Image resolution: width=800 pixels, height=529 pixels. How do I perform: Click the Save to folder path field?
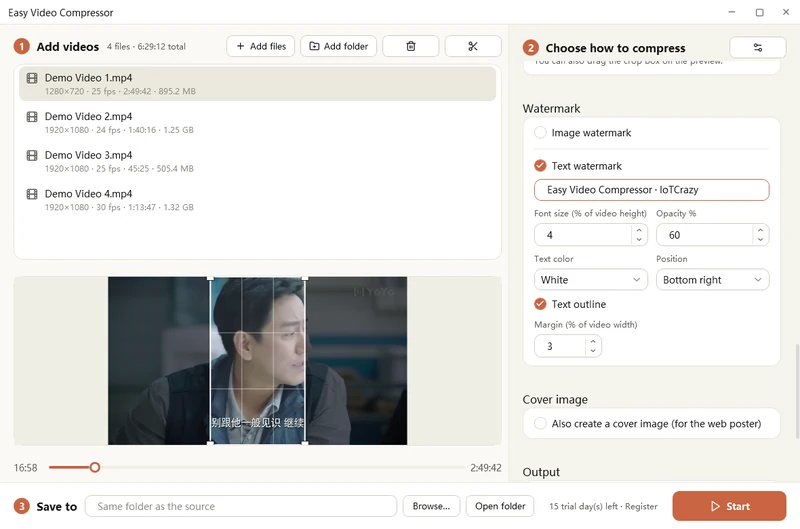click(241, 506)
